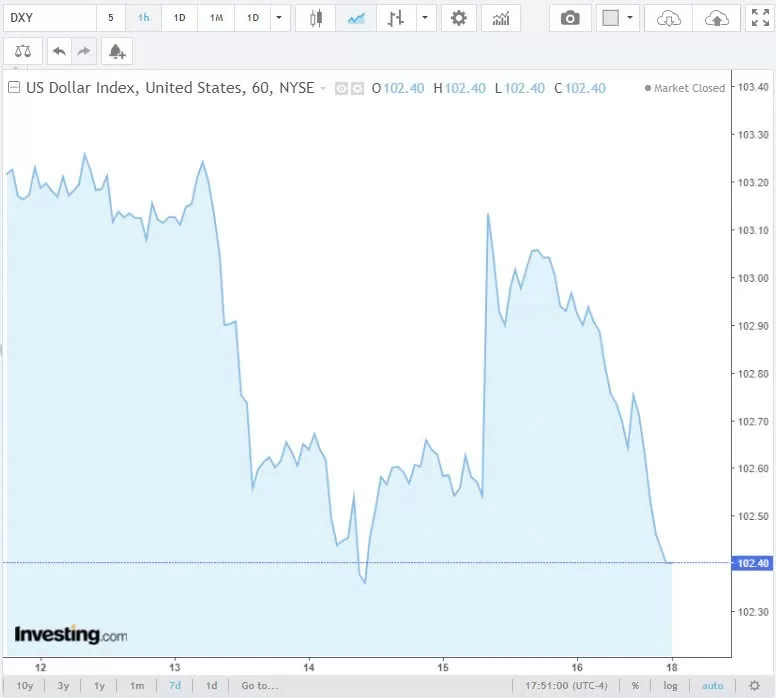The height and width of the screenshot is (698, 776).
Task: Click the series settings icon in legend
Action: point(357,89)
